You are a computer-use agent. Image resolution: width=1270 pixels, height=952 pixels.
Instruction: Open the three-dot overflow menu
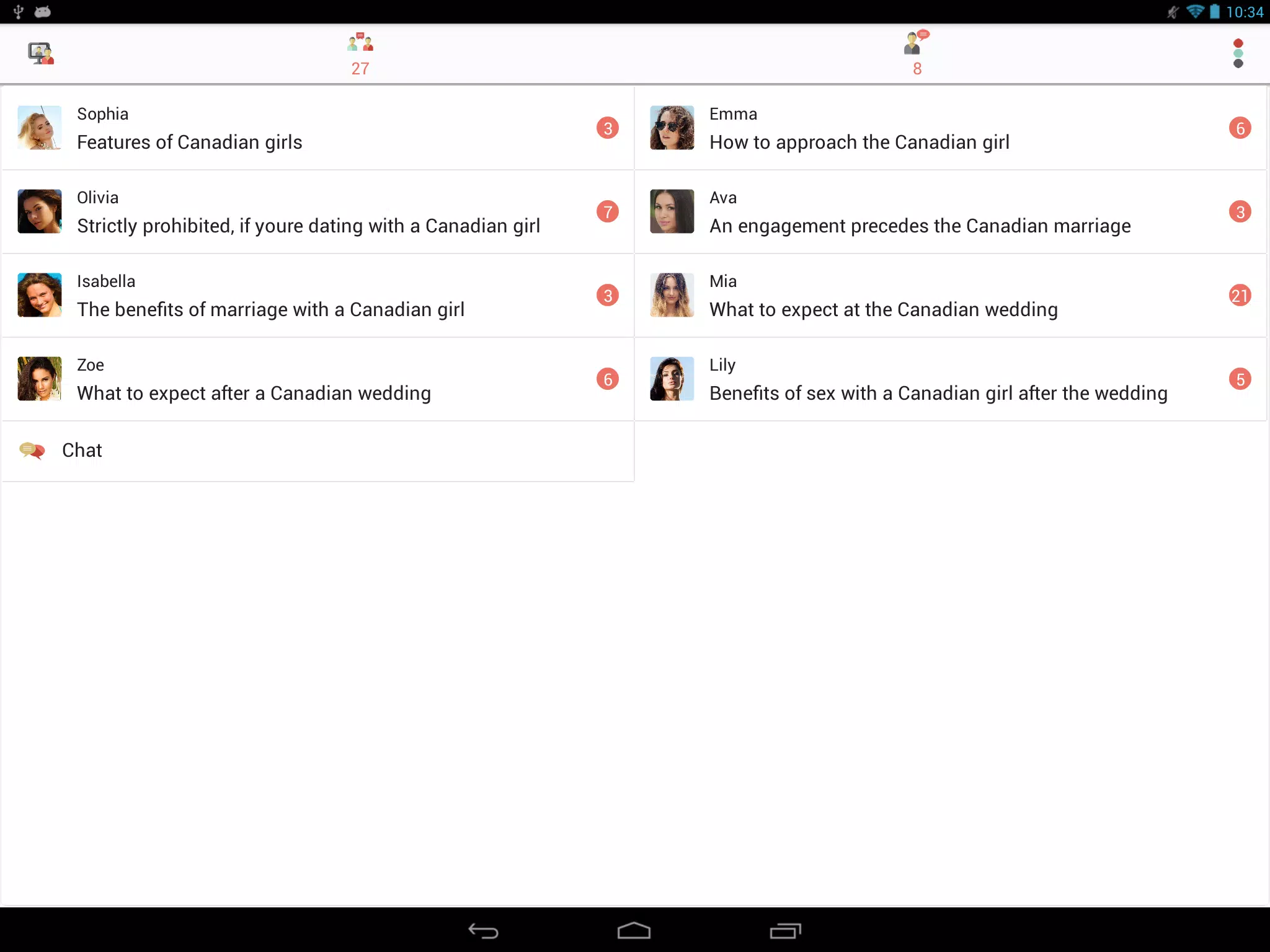(x=1238, y=53)
